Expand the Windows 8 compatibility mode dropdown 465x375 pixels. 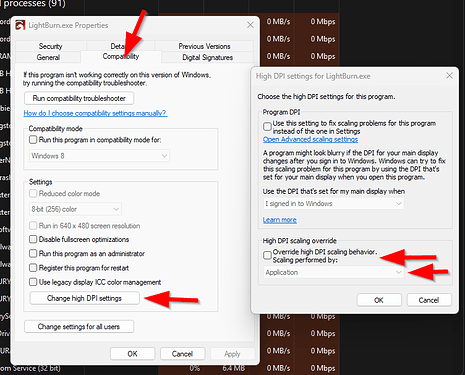99,156
